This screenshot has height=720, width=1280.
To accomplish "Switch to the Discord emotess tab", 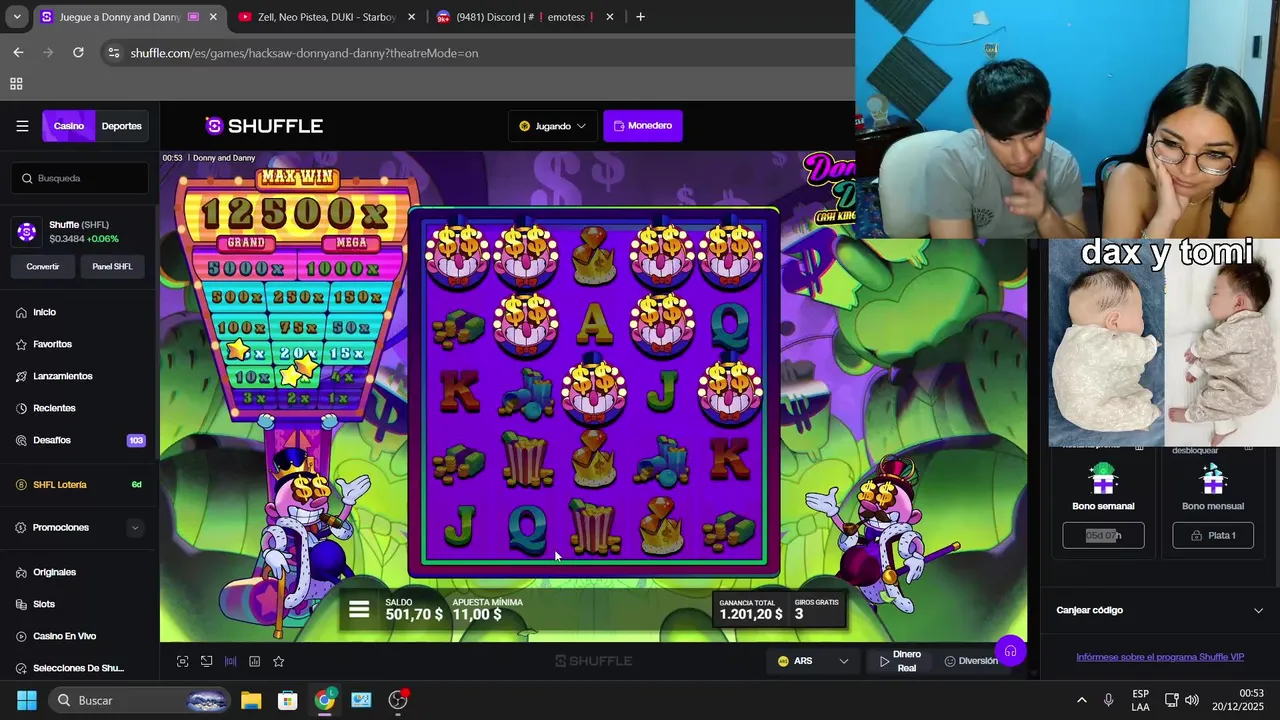I will coord(525,17).
